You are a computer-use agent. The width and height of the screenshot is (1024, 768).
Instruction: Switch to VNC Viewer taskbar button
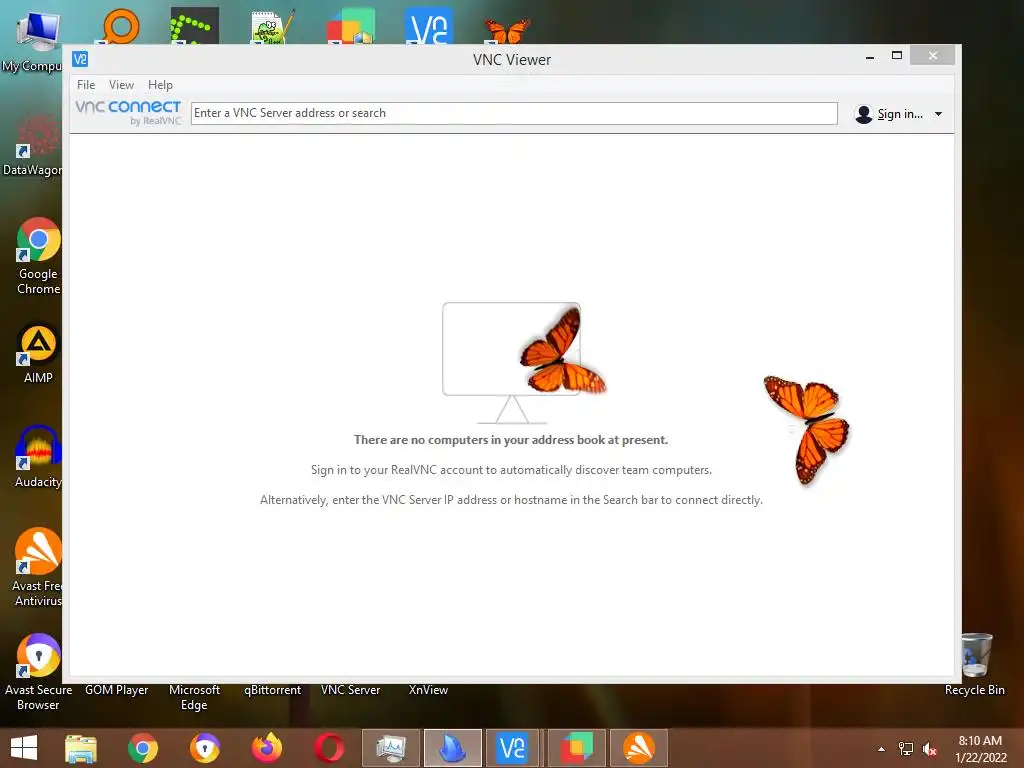point(512,748)
